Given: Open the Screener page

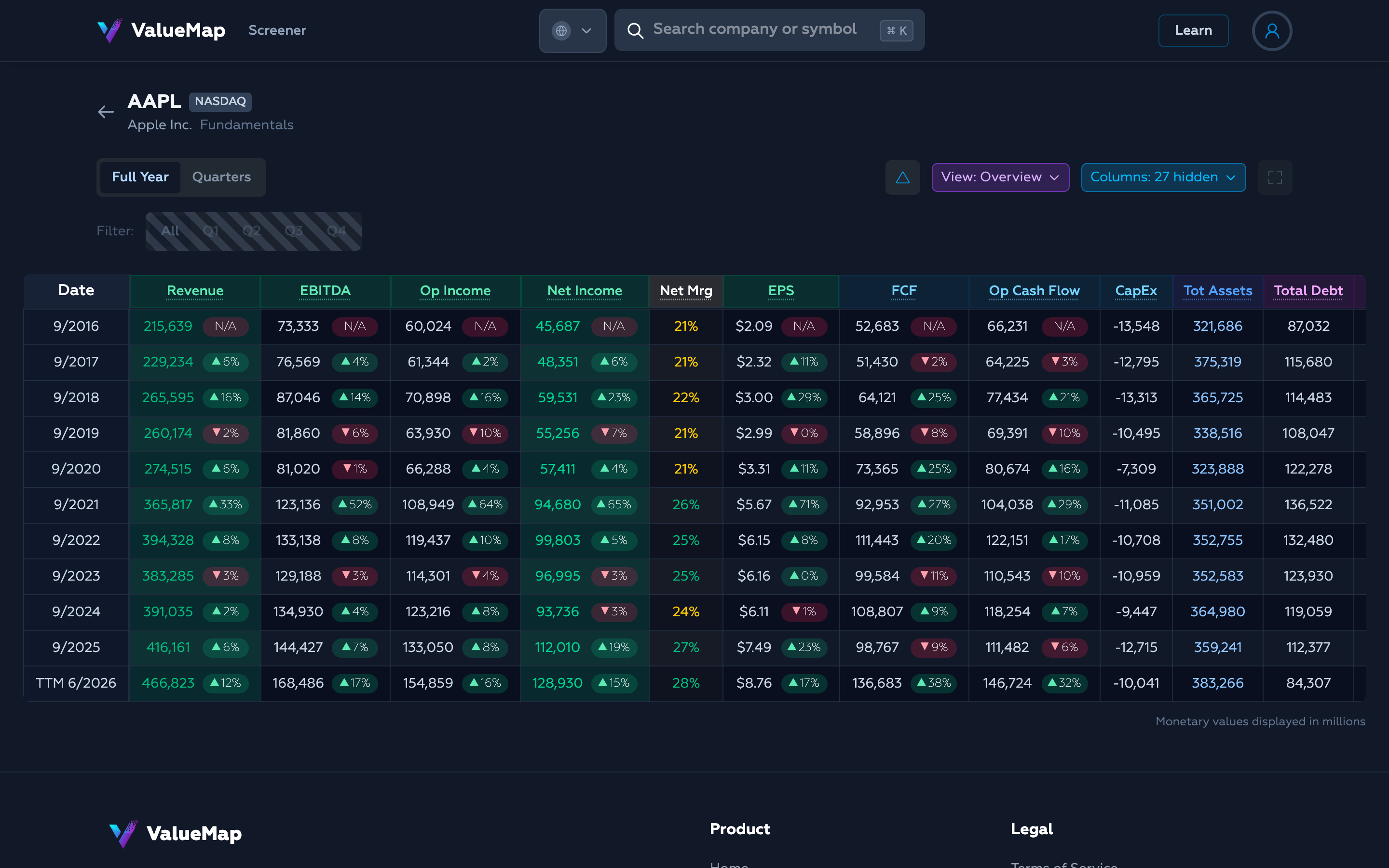Looking at the screenshot, I should (277, 30).
